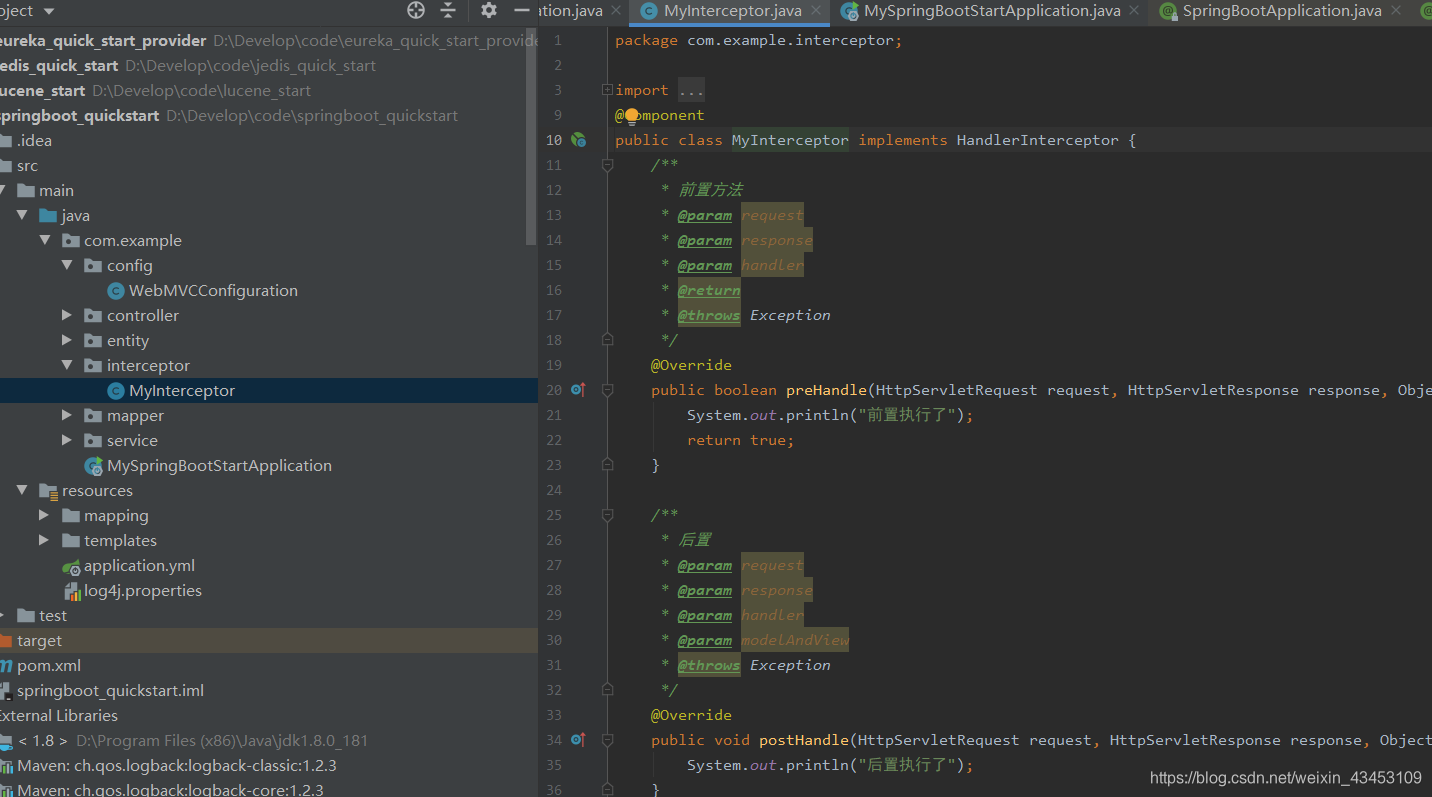Collapse the java folder arrow
1432x797 pixels.
(22, 215)
